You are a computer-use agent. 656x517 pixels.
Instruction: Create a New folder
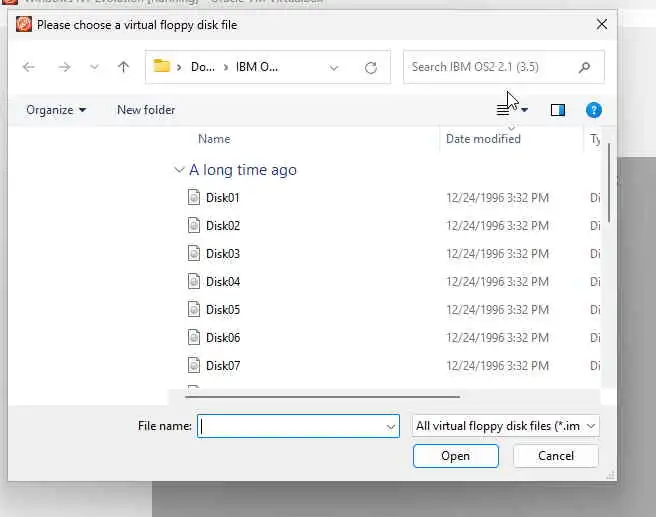tap(146, 110)
